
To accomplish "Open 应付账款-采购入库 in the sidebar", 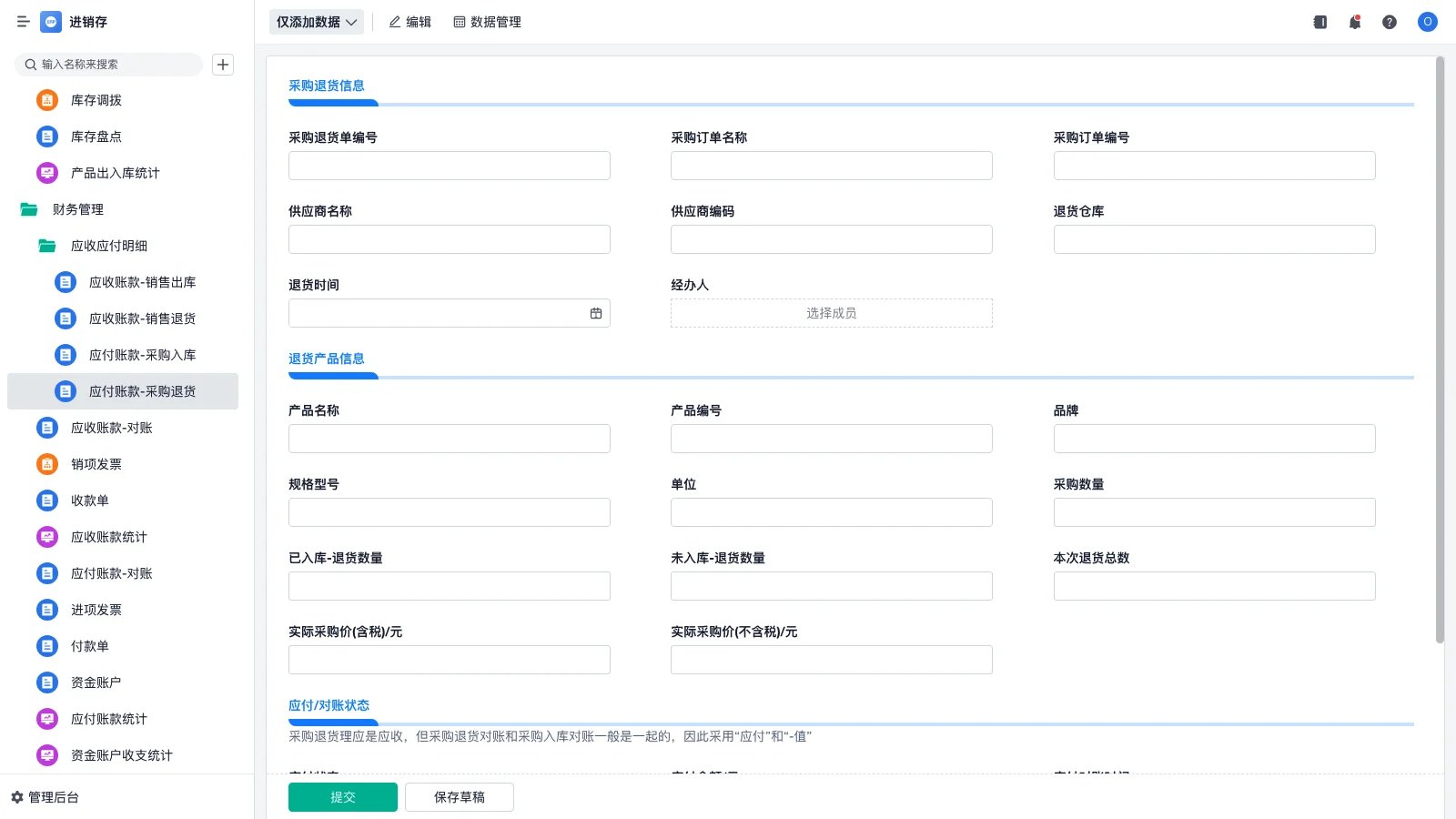I will [123, 355].
